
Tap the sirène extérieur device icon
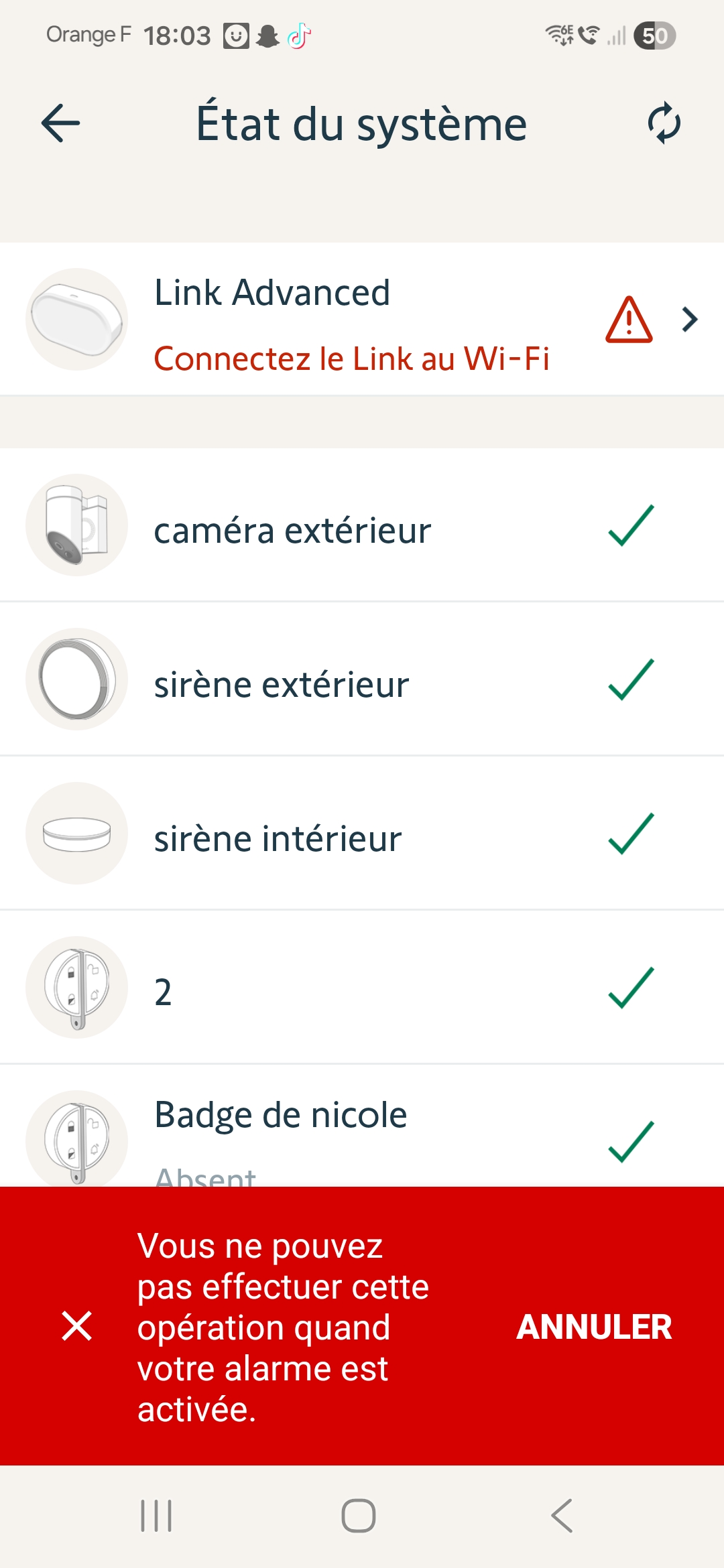[x=76, y=679]
